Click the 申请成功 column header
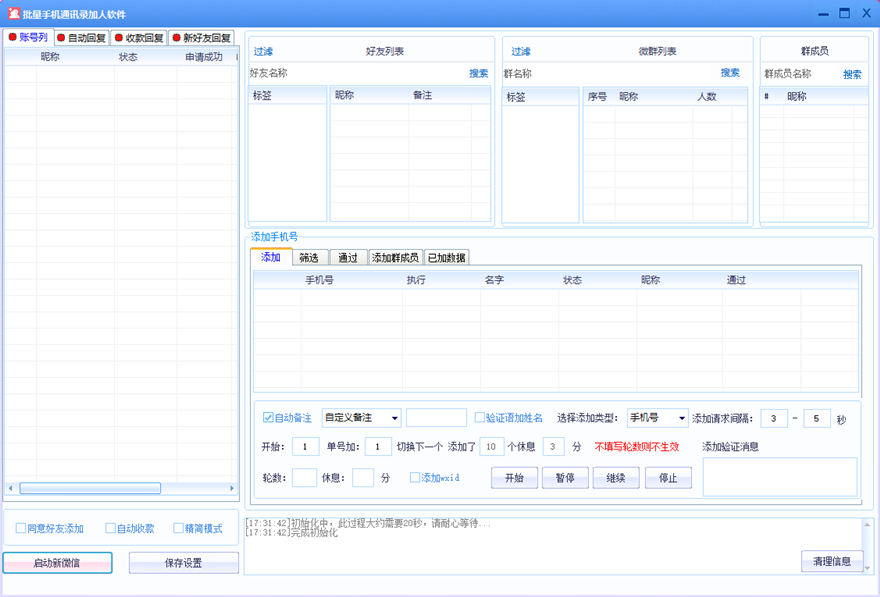The height and width of the screenshot is (597, 880). point(204,57)
